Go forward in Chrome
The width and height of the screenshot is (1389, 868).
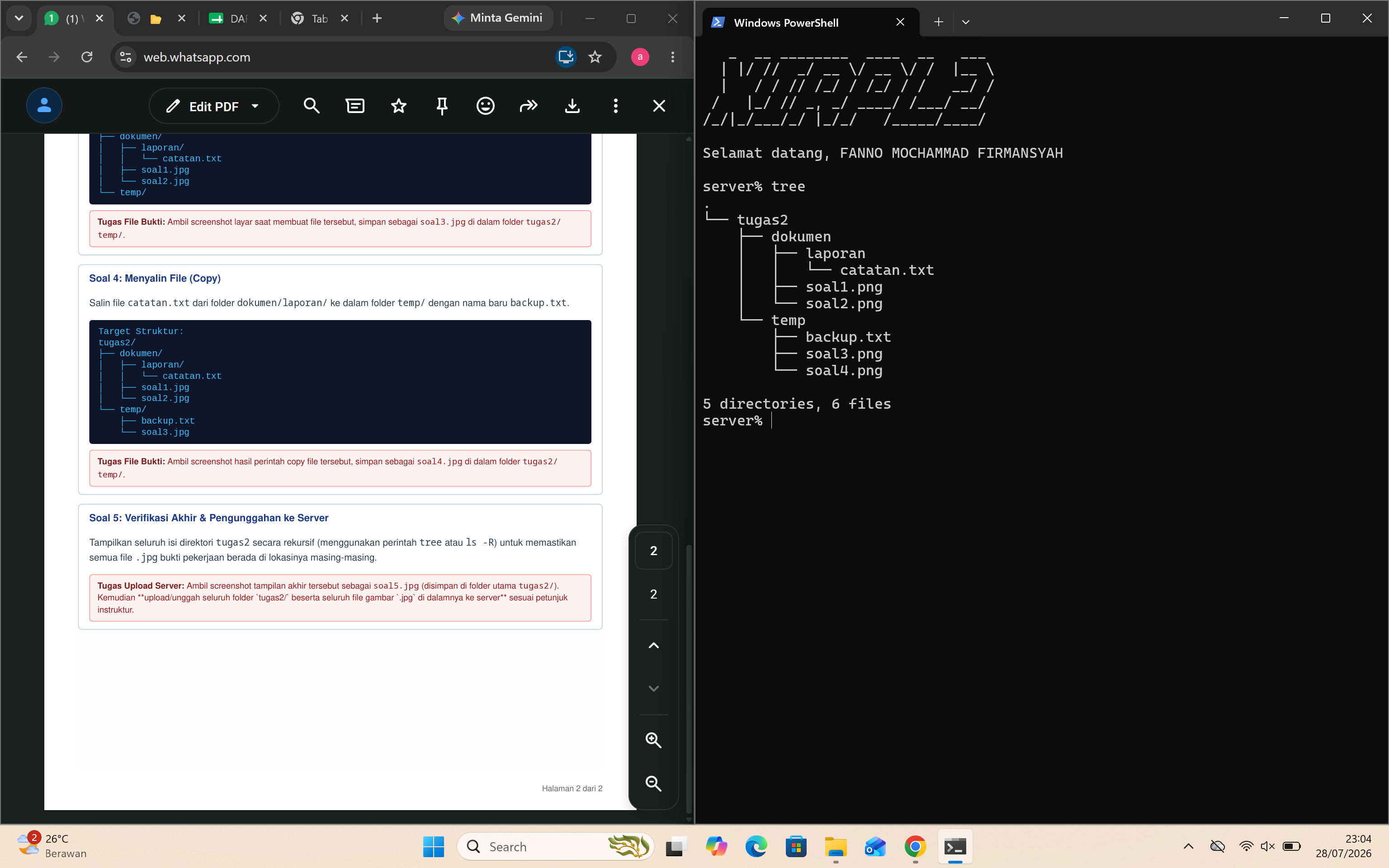click(54, 57)
